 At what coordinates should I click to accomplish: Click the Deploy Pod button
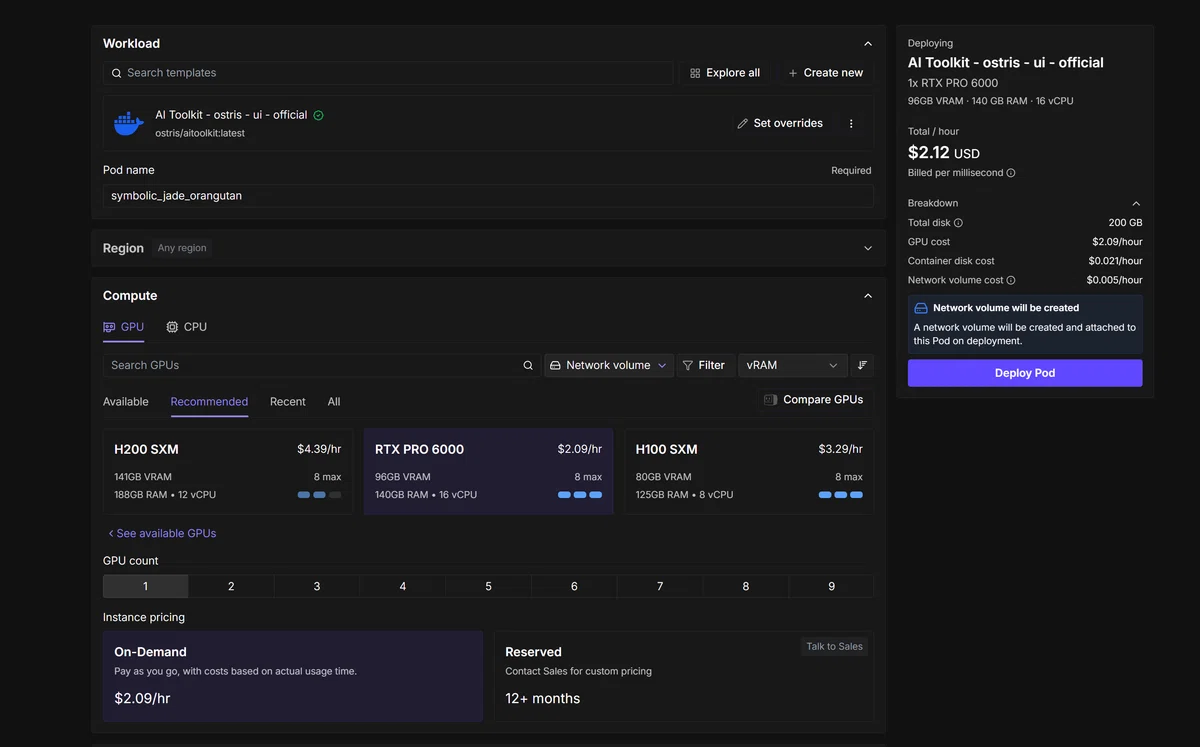(1025, 373)
